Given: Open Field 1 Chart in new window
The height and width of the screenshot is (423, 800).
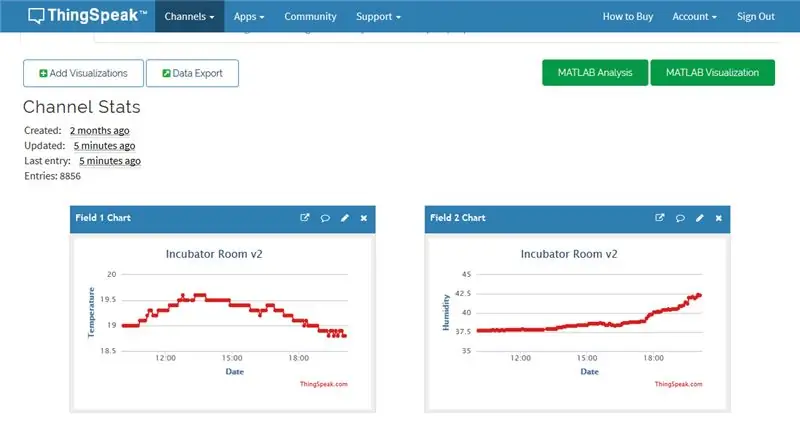Looking at the screenshot, I should tap(305, 218).
